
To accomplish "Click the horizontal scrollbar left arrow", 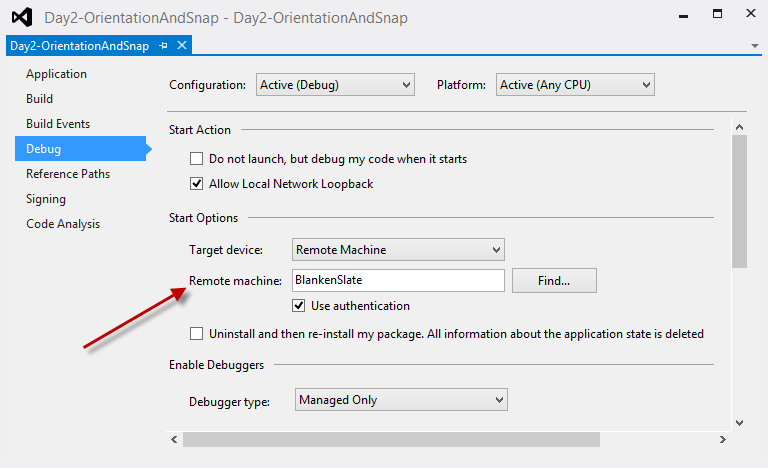I will pyautogui.click(x=175, y=439).
